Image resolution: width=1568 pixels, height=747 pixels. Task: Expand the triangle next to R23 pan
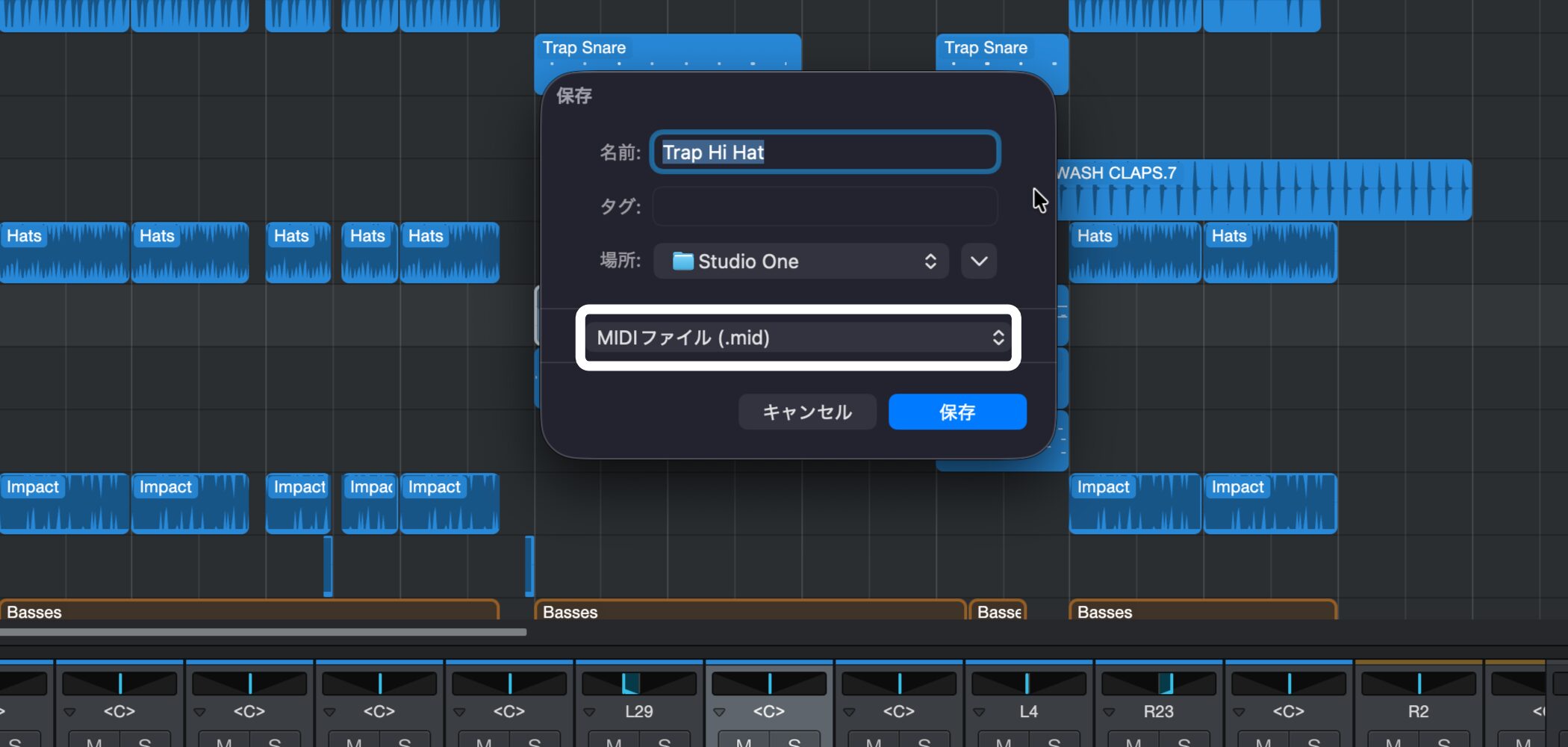[1109, 712]
